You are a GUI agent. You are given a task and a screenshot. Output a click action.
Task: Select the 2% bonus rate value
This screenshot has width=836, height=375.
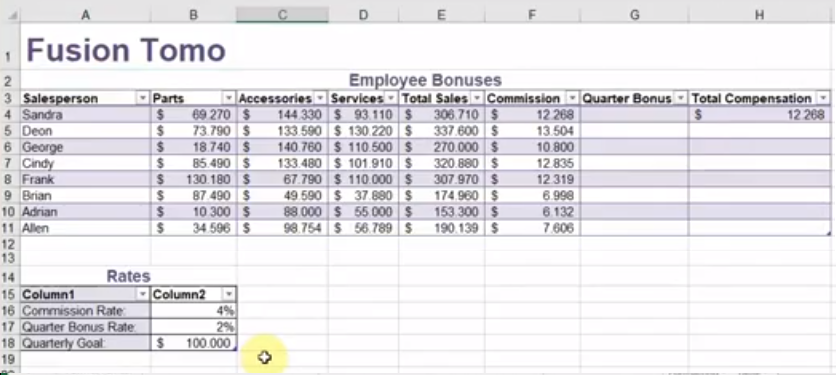point(194,327)
